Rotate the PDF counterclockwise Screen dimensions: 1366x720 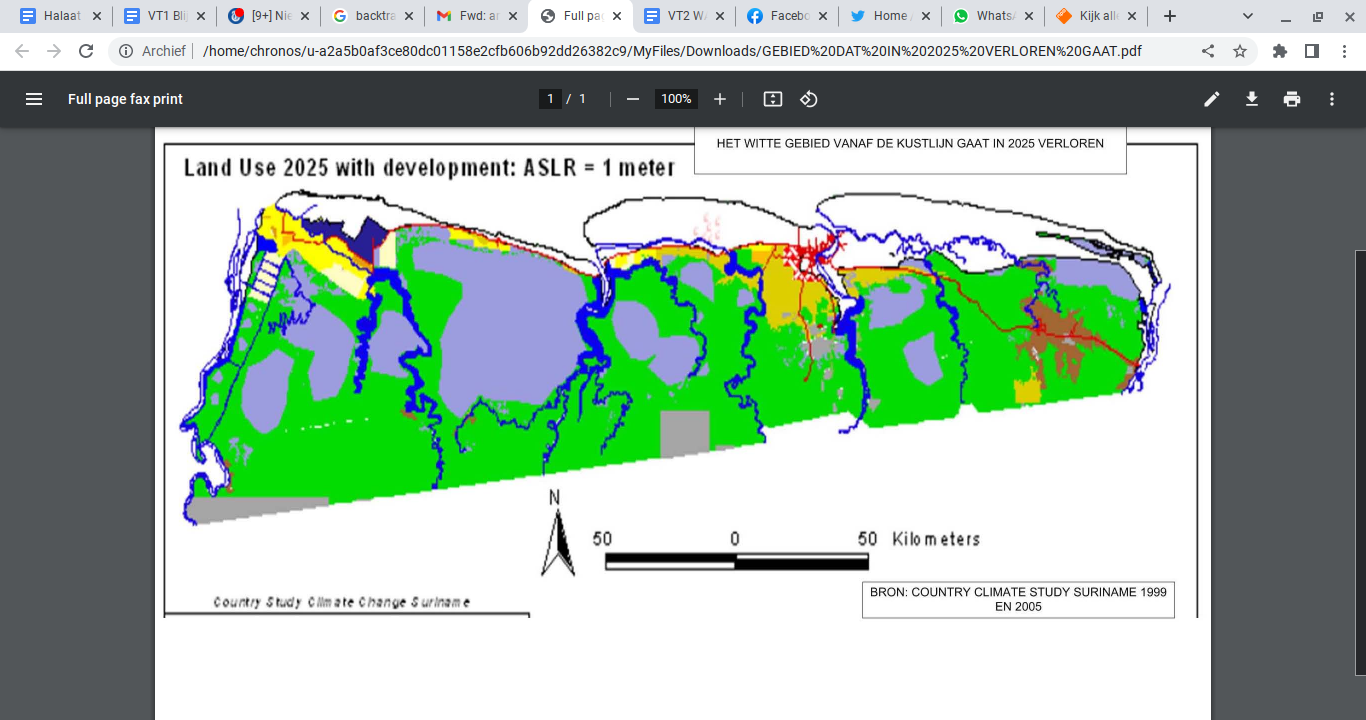(809, 99)
